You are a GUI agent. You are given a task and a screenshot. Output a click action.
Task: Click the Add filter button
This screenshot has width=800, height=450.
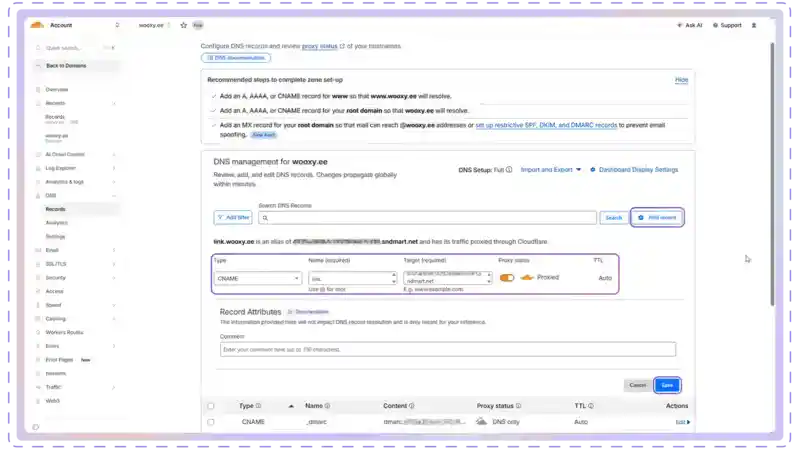point(233,217)
